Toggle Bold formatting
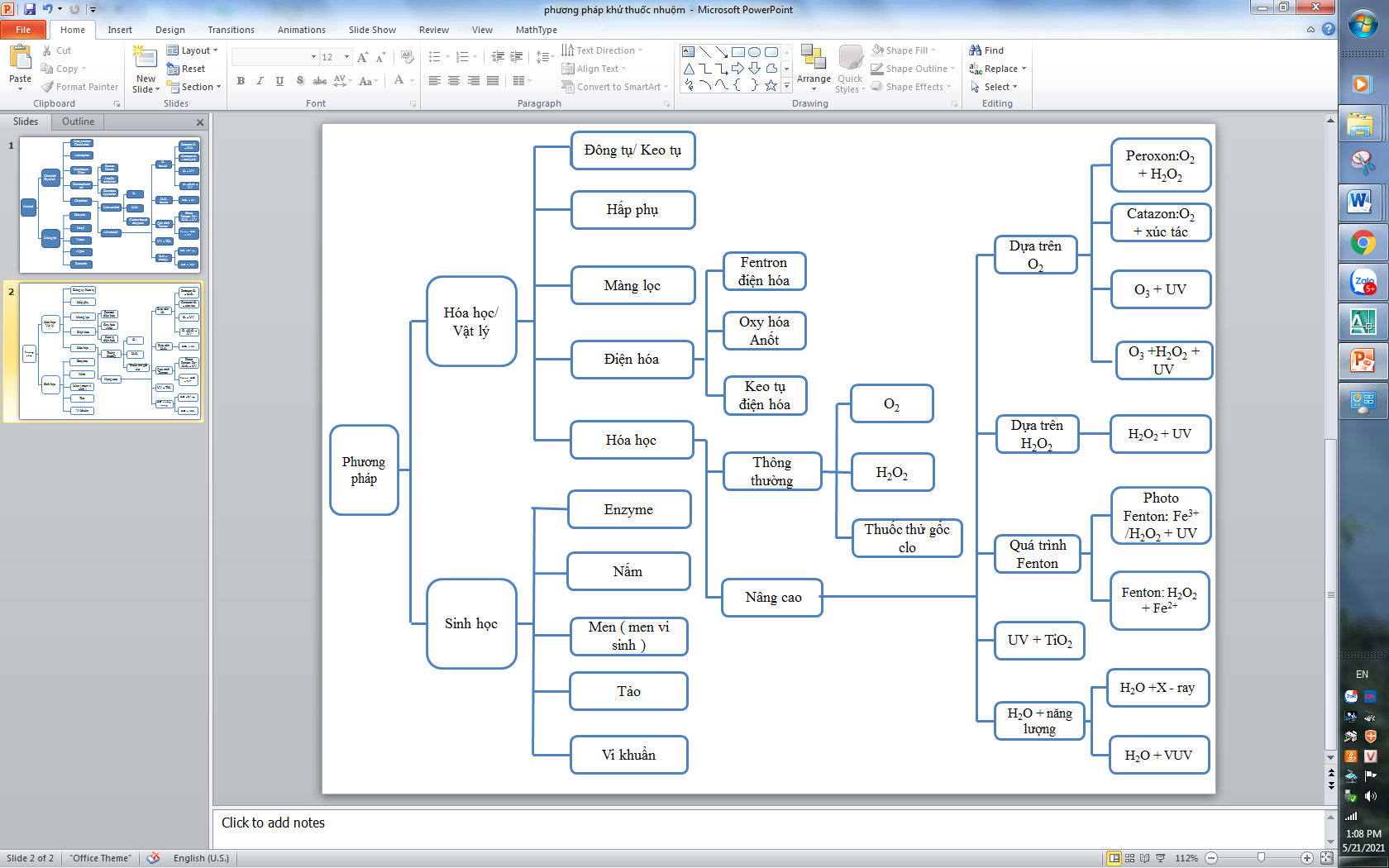This screenshot has height=868, width=1389. click(241, 81)
